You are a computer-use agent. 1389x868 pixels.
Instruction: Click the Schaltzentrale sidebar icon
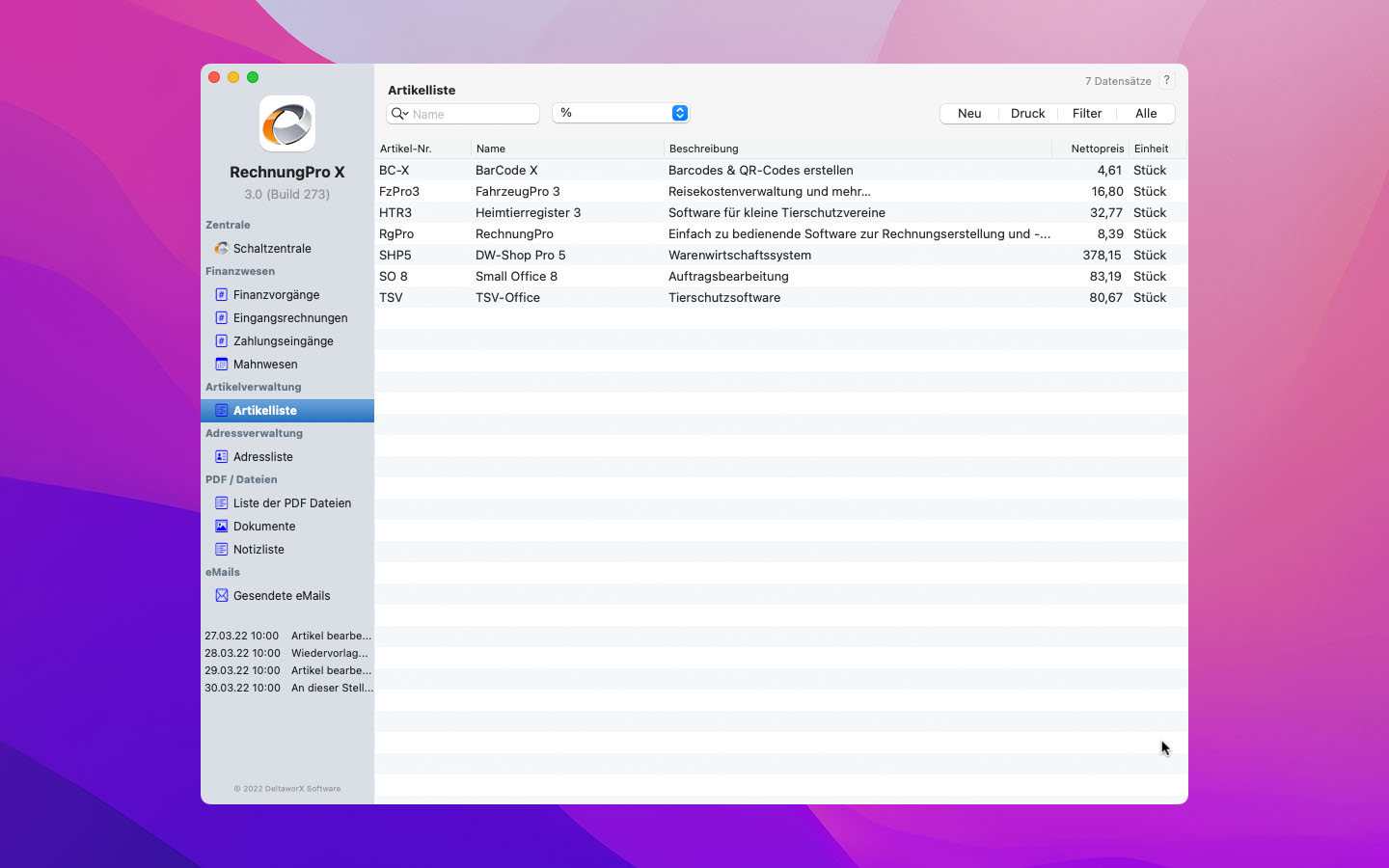point(221,248)
